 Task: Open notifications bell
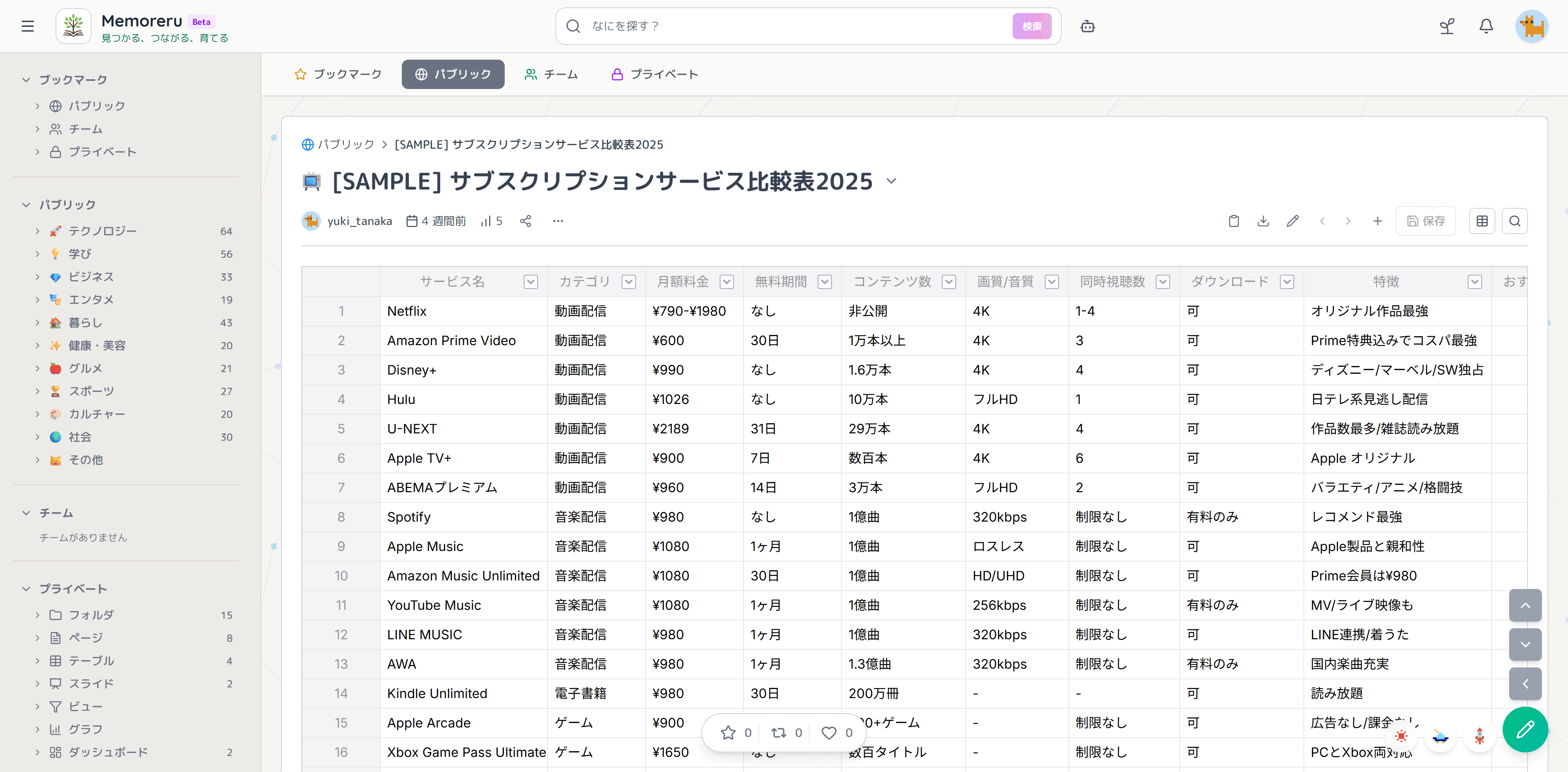click(x=1486, y=26)
